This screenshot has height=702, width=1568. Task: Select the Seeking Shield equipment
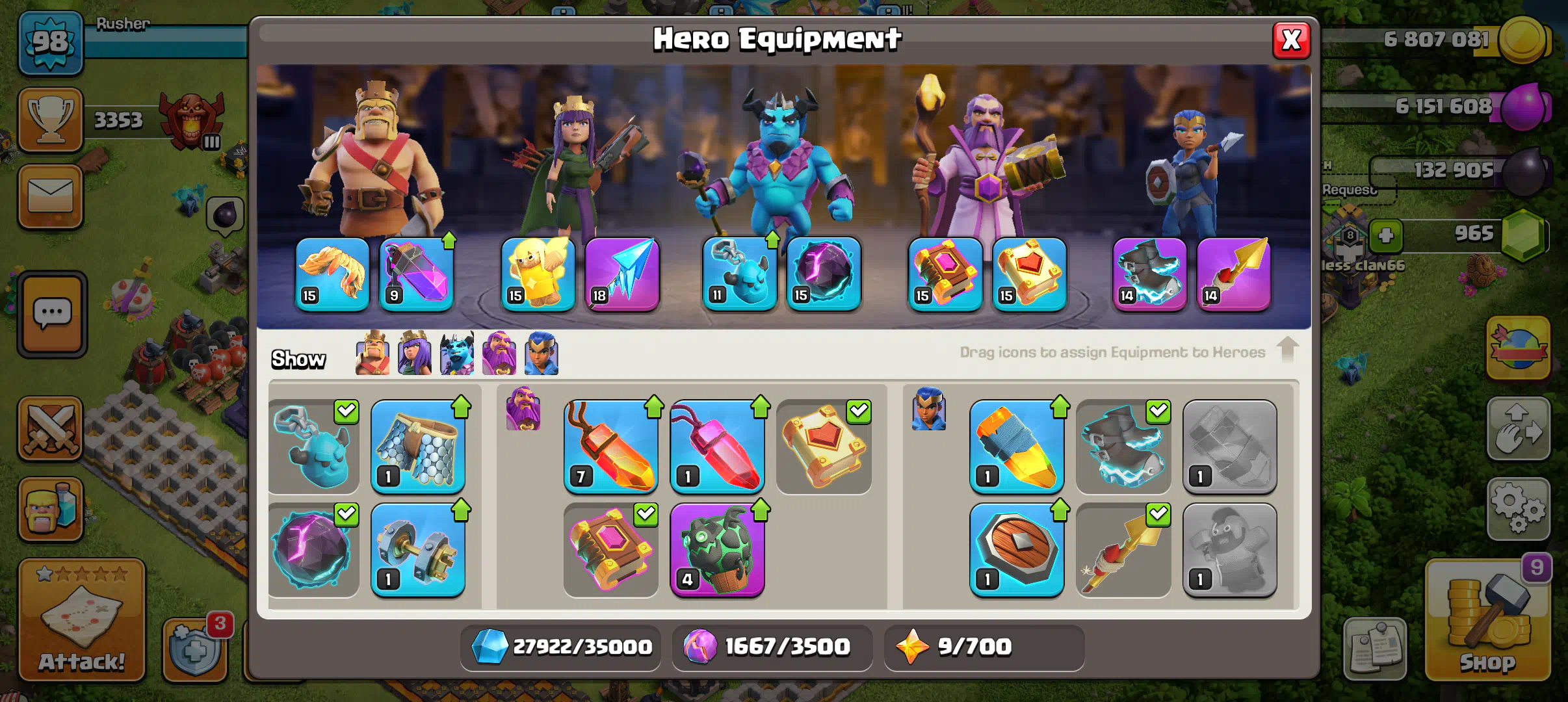pos(1017,550)
